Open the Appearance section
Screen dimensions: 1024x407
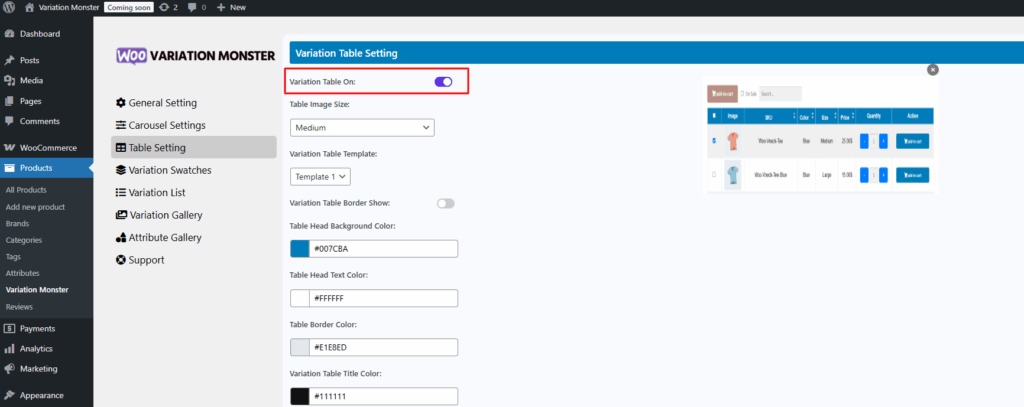point(46,395)
